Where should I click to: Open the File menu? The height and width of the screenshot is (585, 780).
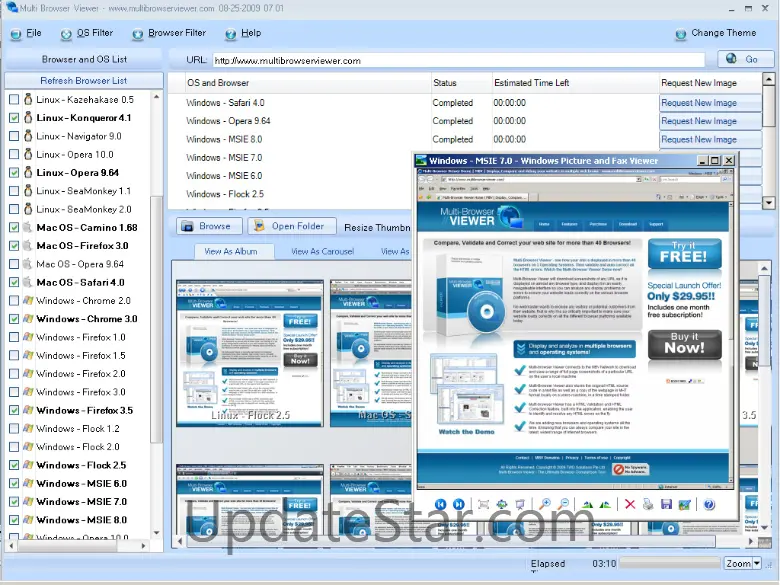(33, 33)
